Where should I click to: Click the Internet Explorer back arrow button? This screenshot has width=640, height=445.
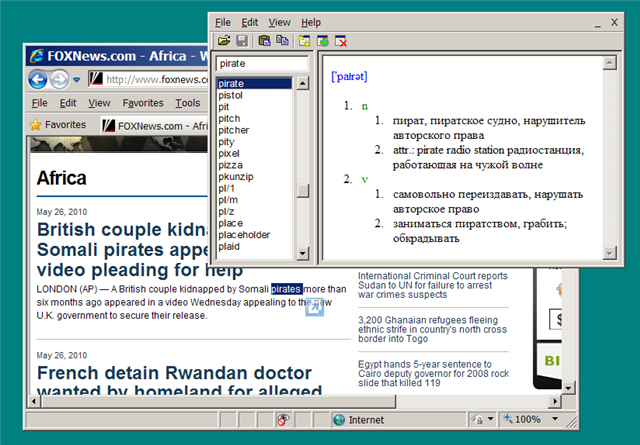[38, 79]
